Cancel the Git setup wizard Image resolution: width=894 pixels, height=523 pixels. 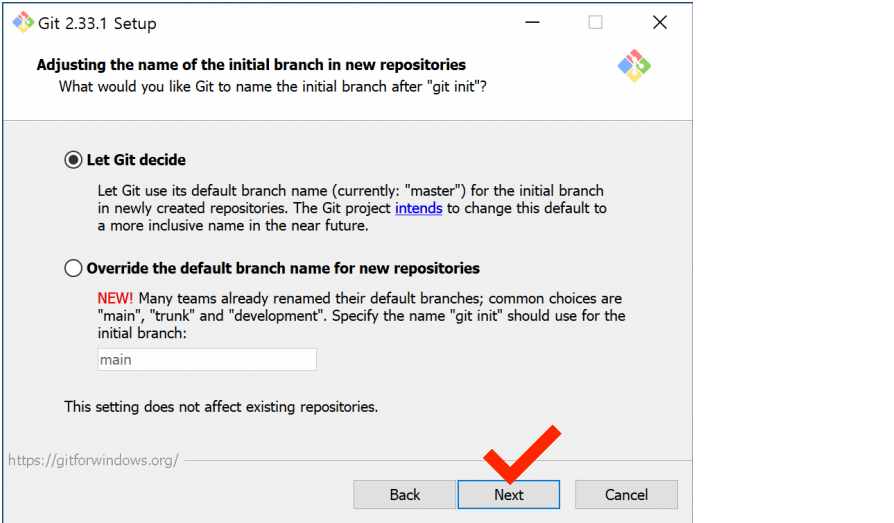point(626,494)
